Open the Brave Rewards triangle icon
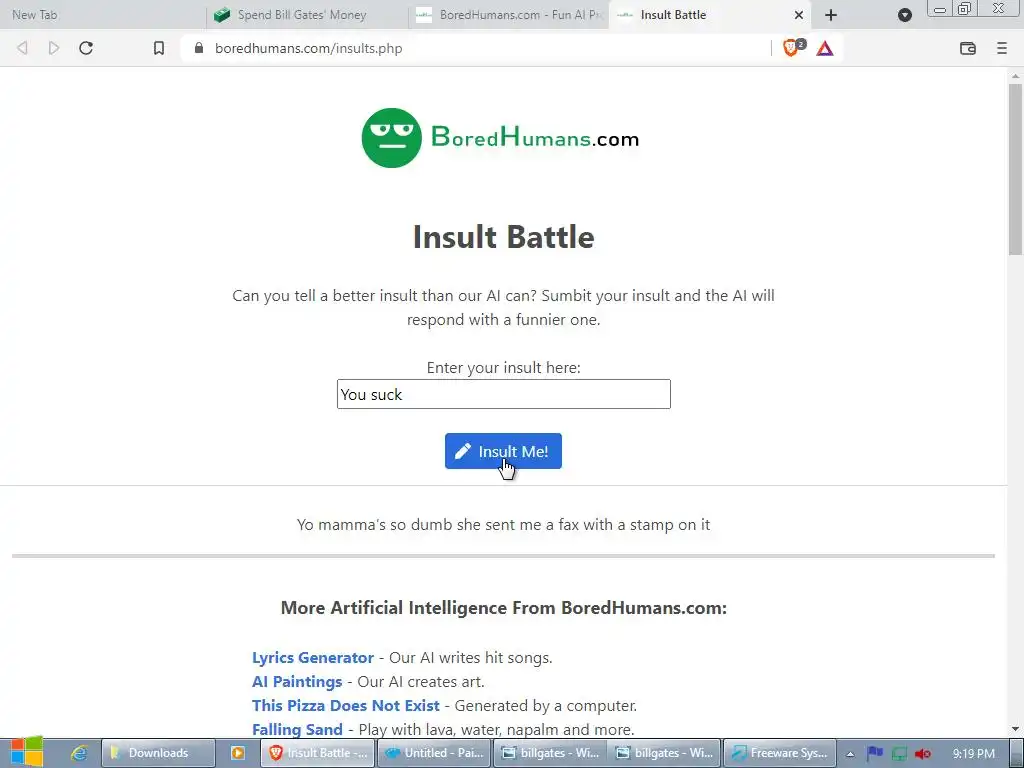This screenshot has height=768, width=1024. point(825,48)
